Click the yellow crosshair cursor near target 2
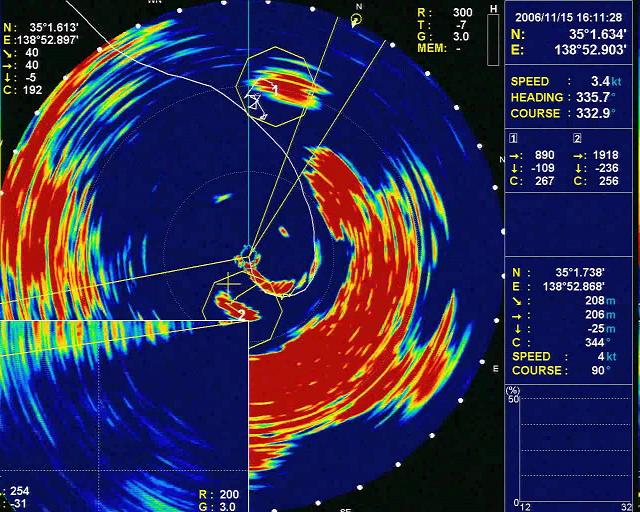The width and height of the screenshot is (640, 512). click(228, 283)
